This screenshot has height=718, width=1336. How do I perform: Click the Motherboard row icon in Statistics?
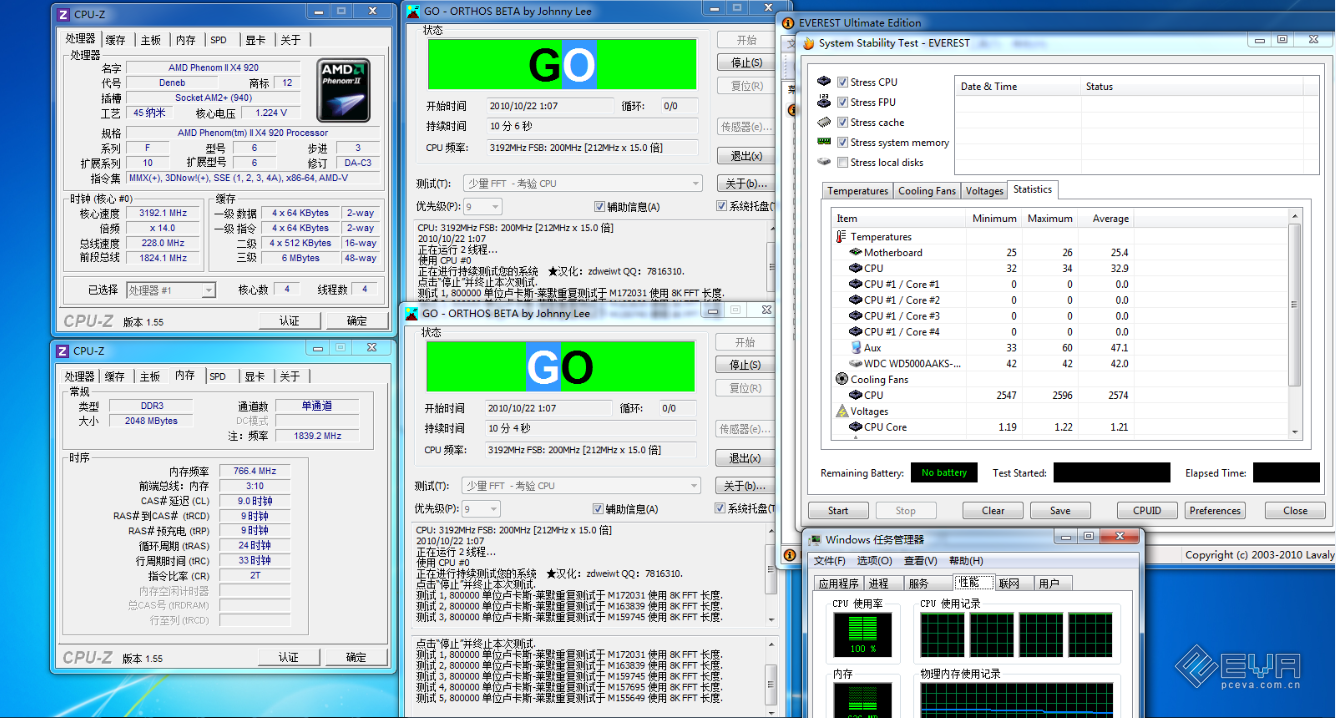(x=855, y=253)
